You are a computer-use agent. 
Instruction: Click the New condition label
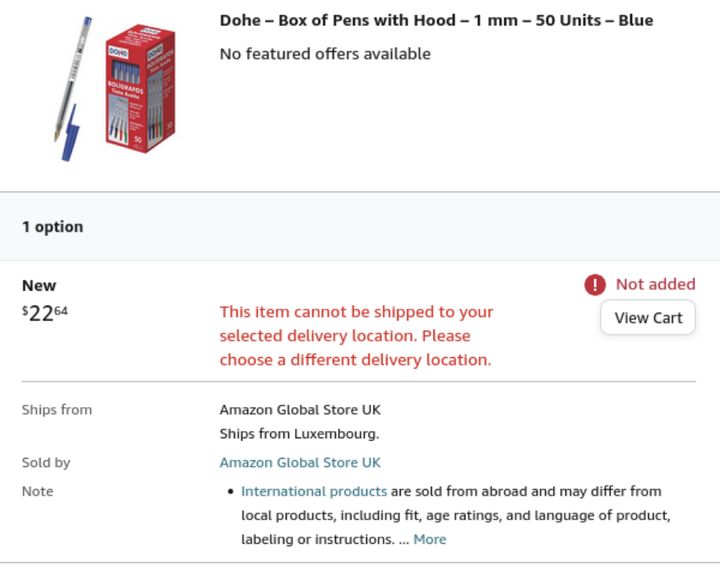click(x=39, y=286)
